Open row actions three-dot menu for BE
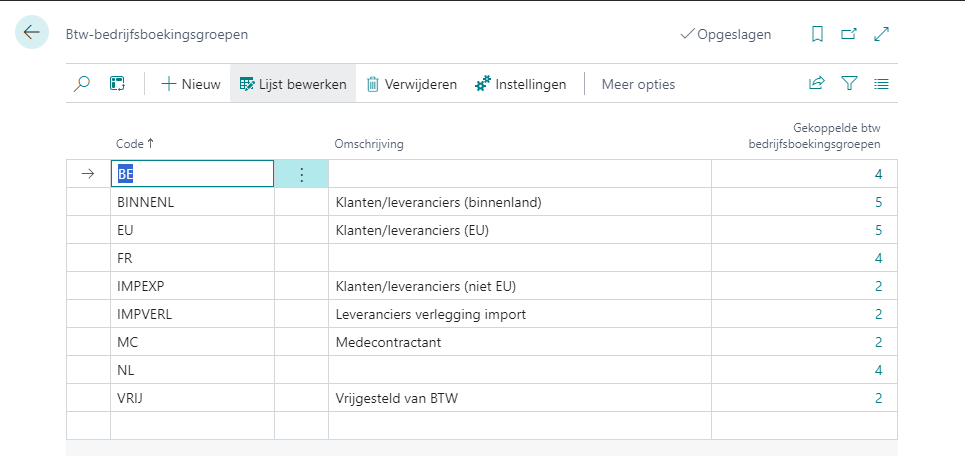The height and width of the screenshot is (456, 965). pyautogui.click(x=302, y=174)
